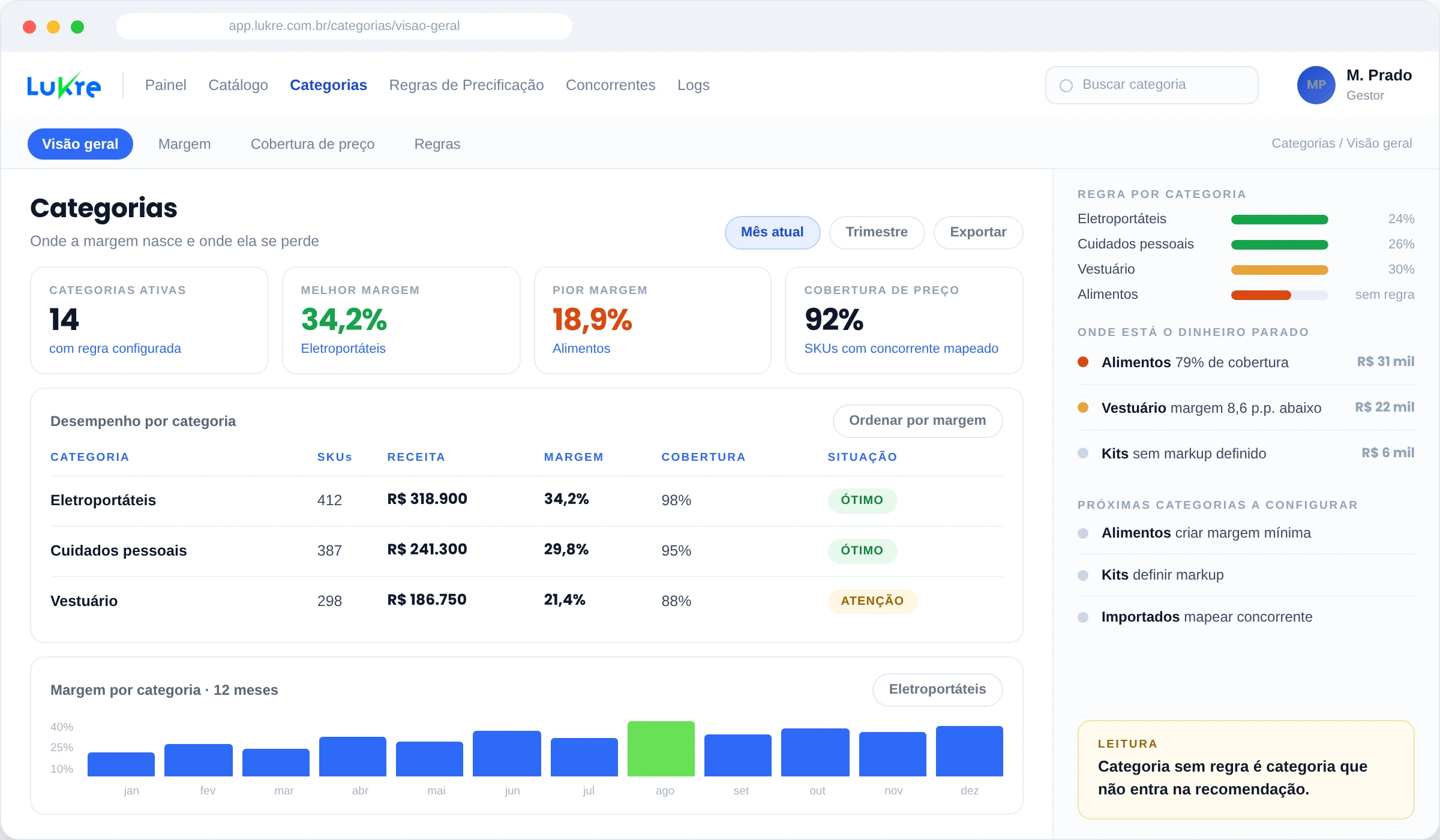The width and height of the screenshot is (1440, 840).
Task: Click the ATENÇÃO badge in Vestuário row
Action: tap(872, 601)
